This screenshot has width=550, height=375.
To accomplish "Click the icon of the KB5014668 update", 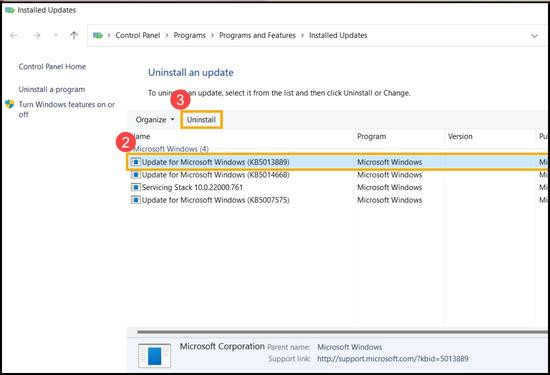I will (x=135, y=175).
